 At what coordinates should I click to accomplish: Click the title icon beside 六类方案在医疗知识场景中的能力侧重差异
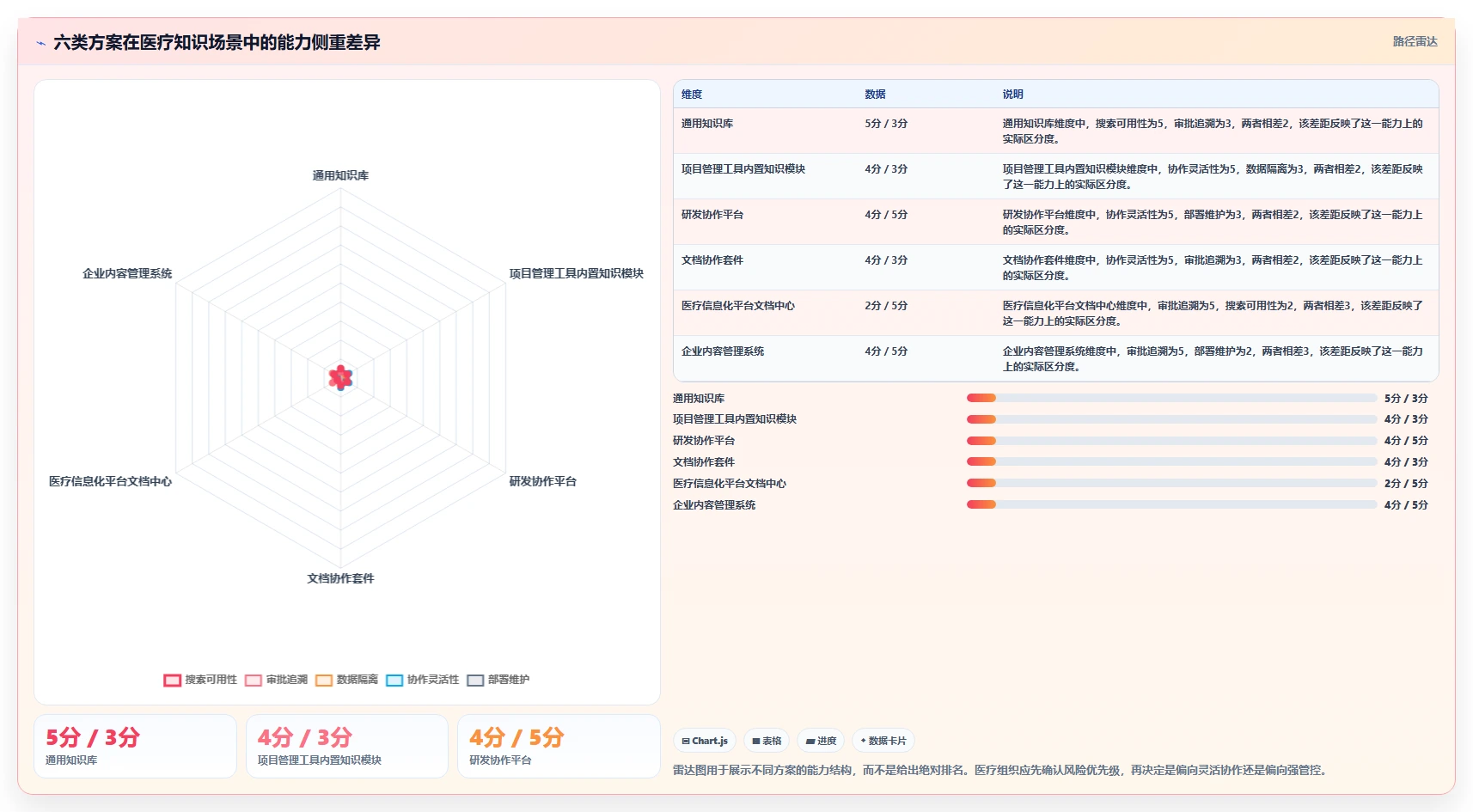click(x=41, y=43)
